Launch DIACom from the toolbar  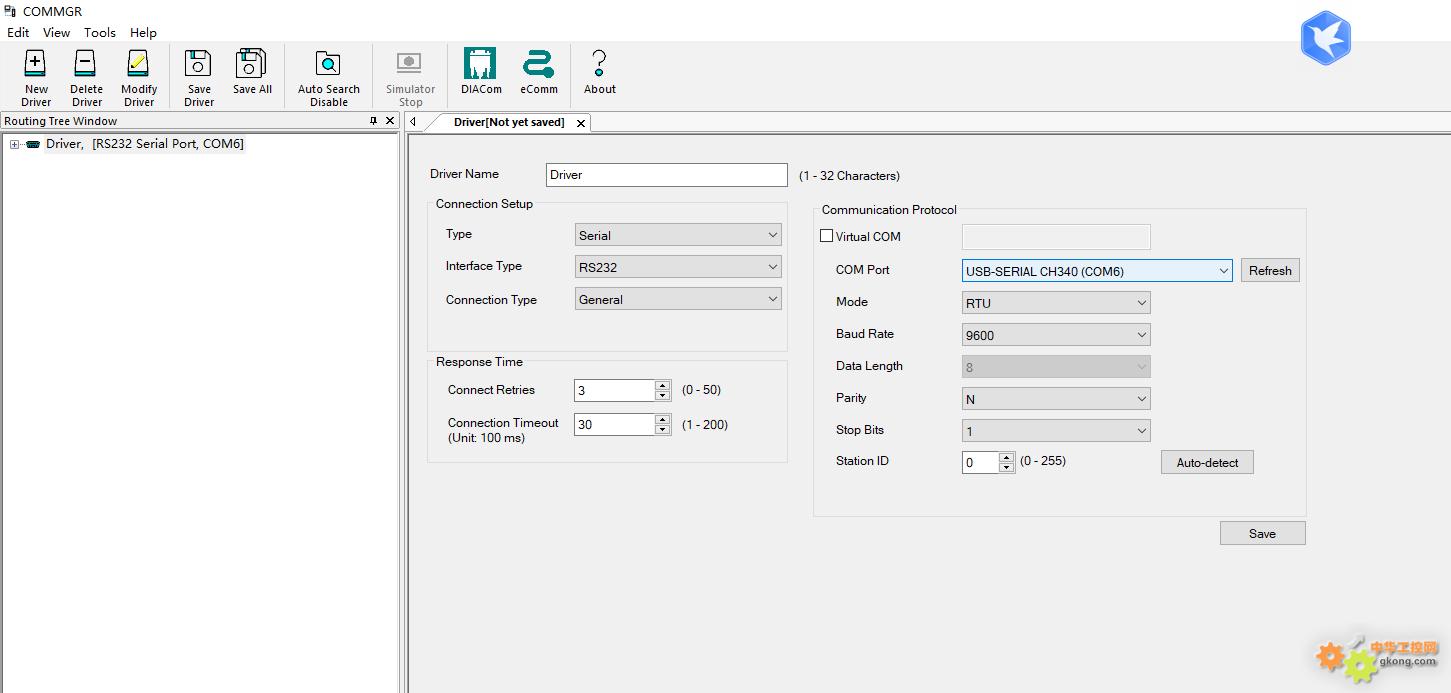pyautogui.click(x=481, y=64)
